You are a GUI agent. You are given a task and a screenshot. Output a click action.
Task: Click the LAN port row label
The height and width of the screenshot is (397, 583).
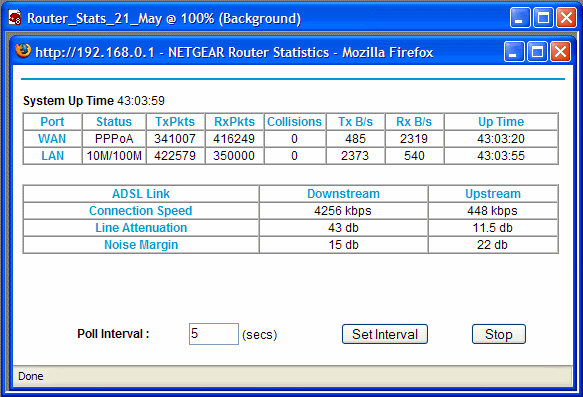coord(52,156)
